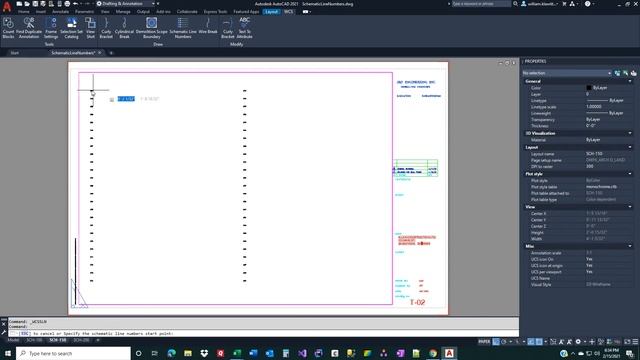Click the Undo arrow in quick access
The height and width of the screenshot is (360, 640).
click(x=76, y=4)
